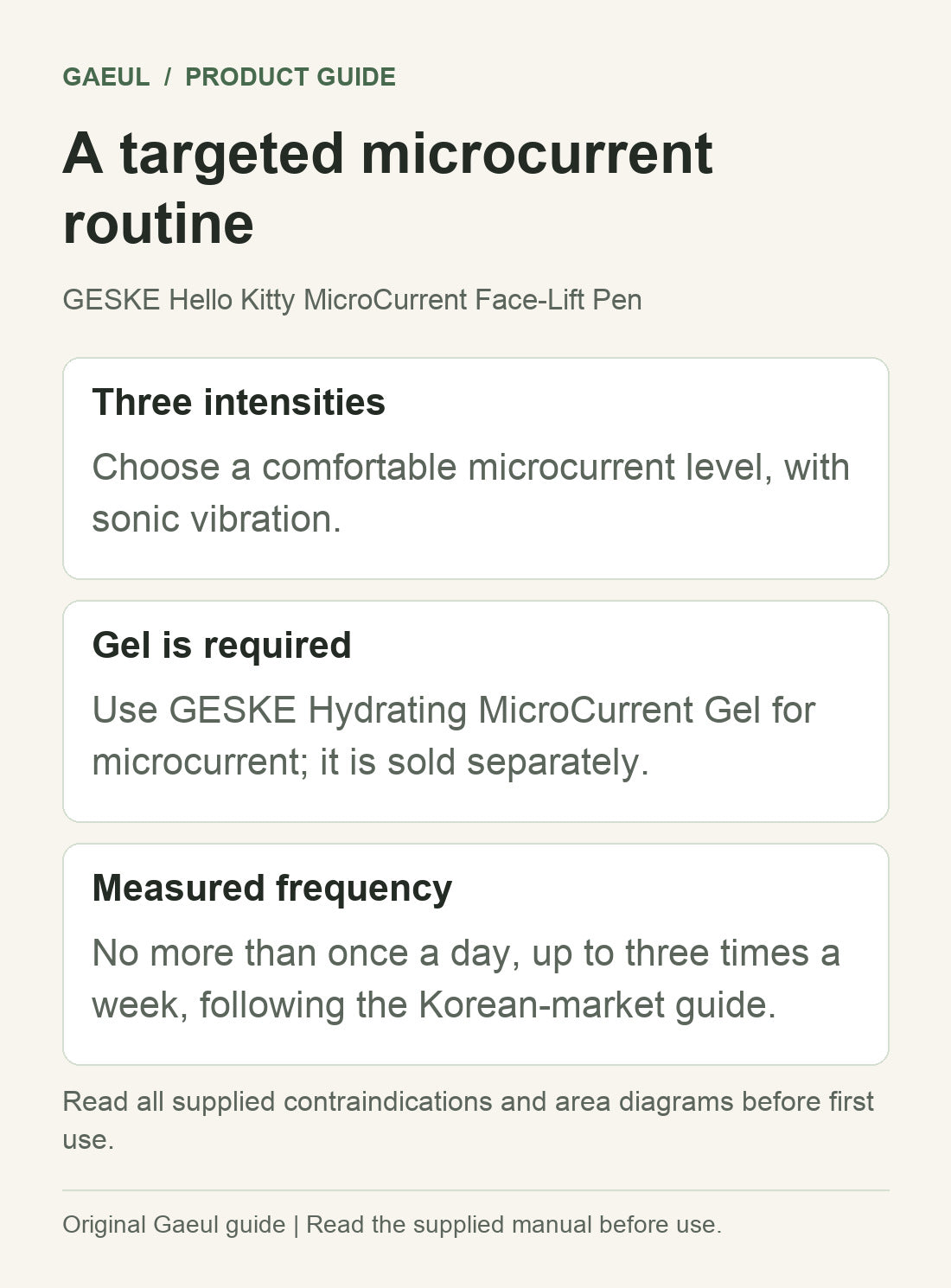
Task: Select the 'A targeted microcurrent routine' heading
Action: click(x=388, y=188)
